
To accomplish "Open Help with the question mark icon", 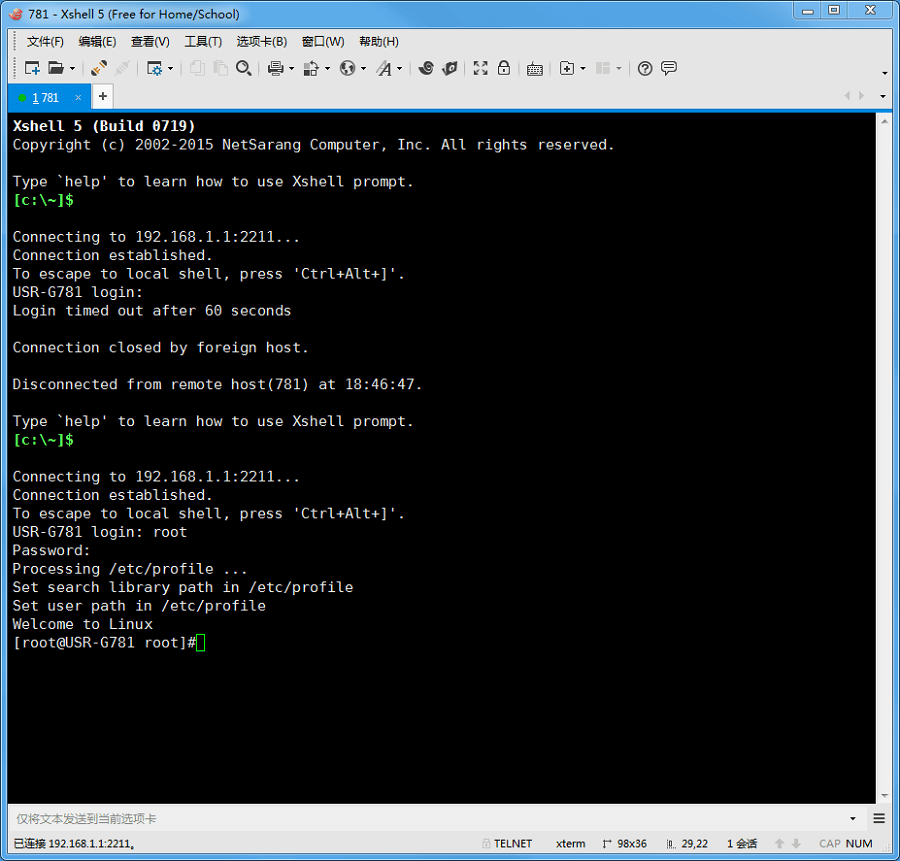I will (x=645, y=68).
